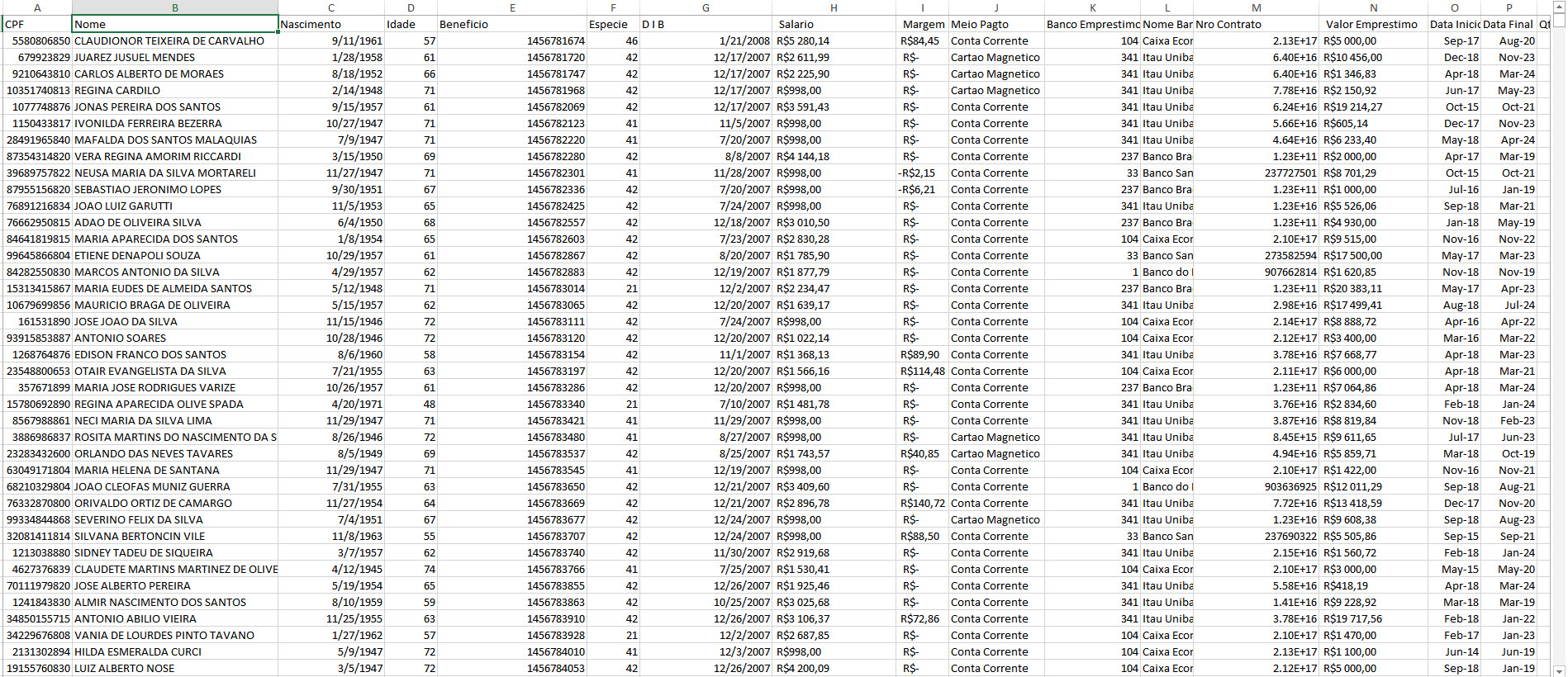Click the name 'REGINA CARDILO'

click(x=117, y=90)
